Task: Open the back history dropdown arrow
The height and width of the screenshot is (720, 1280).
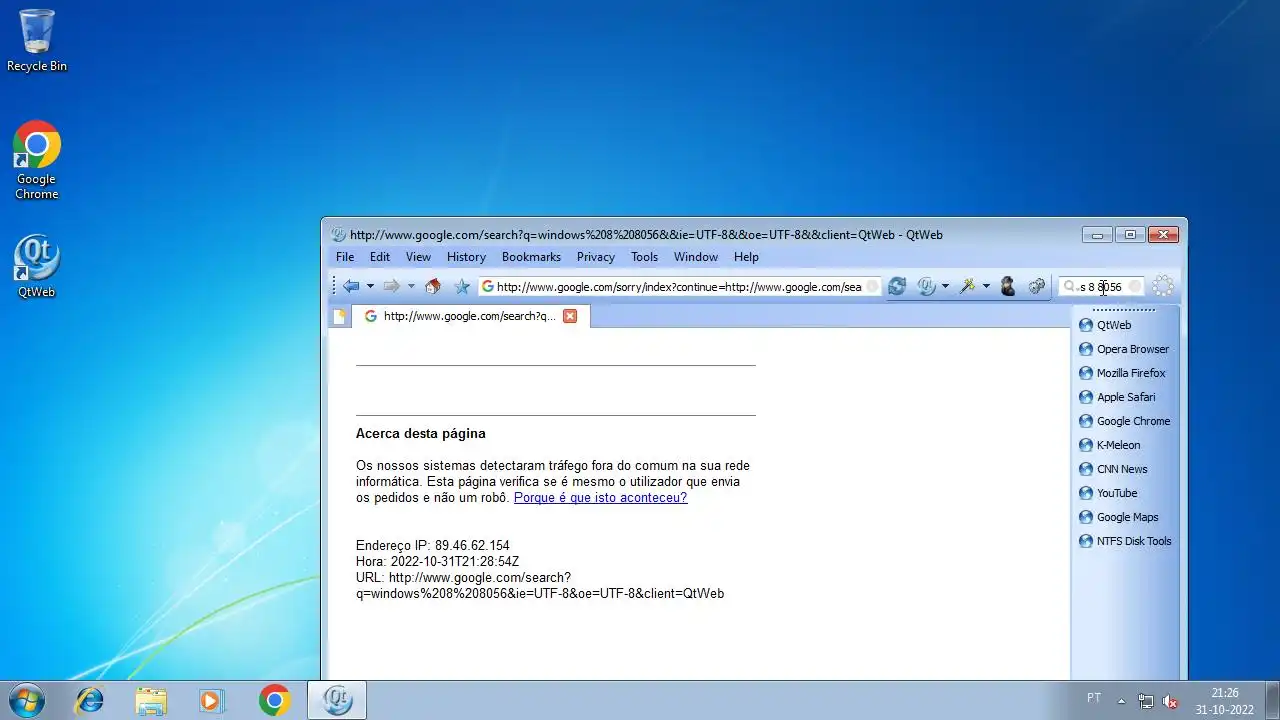Action: tap(370, 286)
